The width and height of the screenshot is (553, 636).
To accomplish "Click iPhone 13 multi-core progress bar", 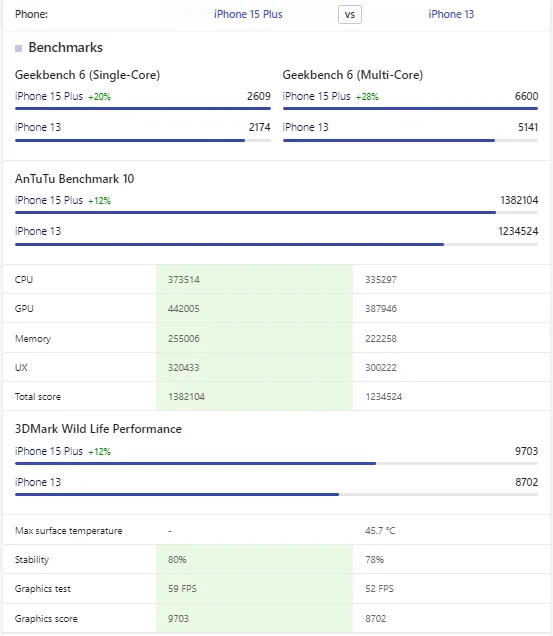I will coord(410,140).
